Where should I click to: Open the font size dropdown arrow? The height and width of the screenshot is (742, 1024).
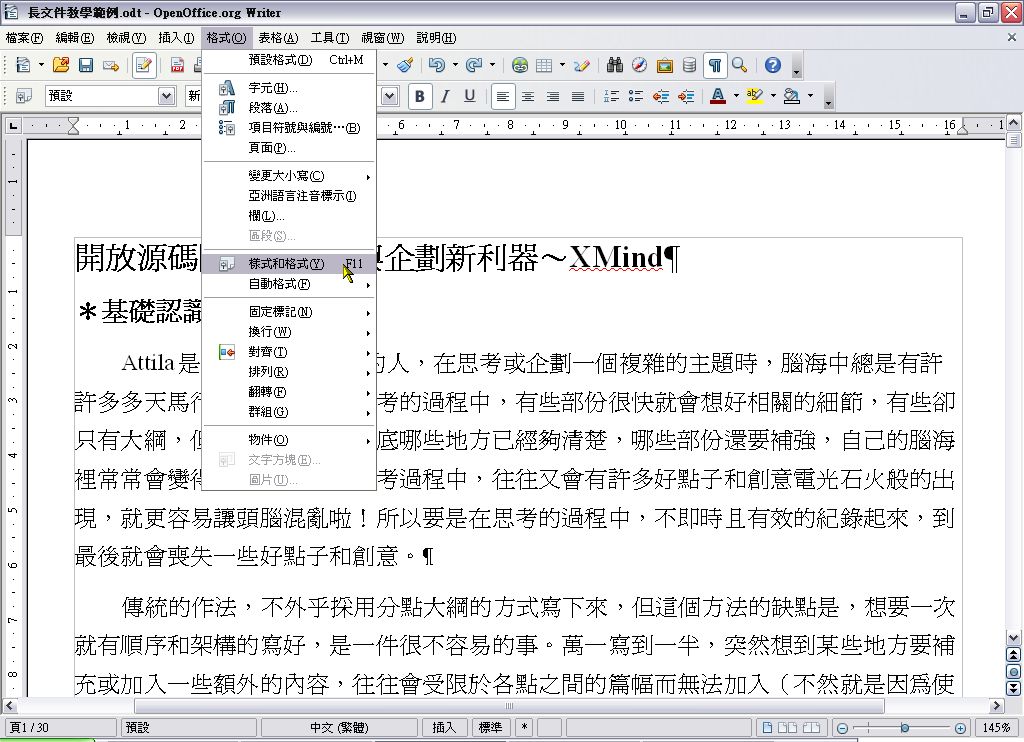(x=390, y=96)
